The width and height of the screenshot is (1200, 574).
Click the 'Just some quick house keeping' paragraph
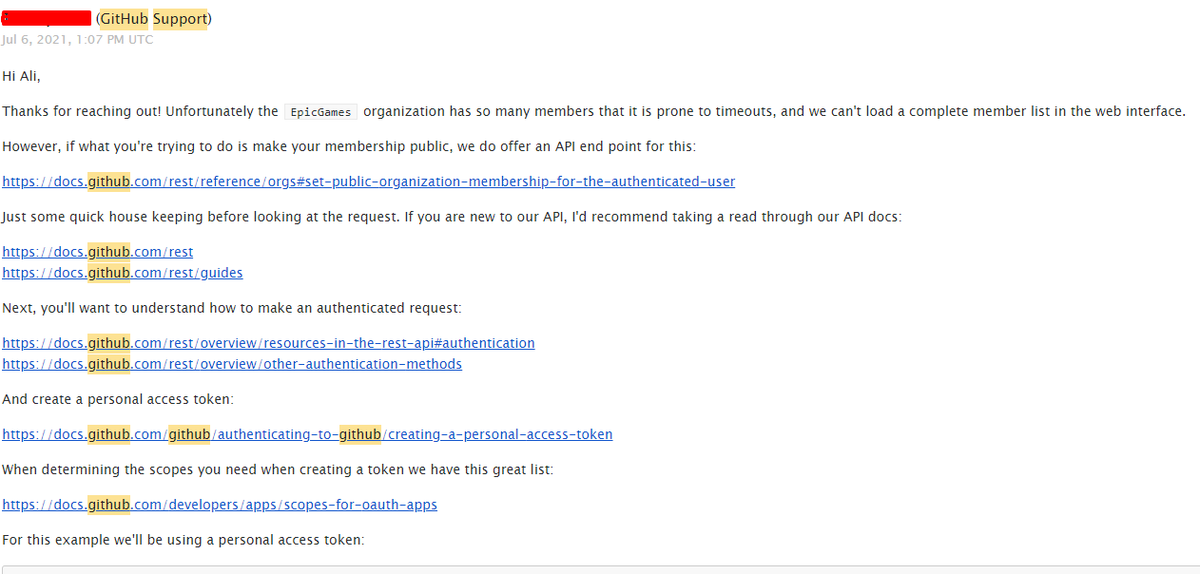(x=451, y=217)
